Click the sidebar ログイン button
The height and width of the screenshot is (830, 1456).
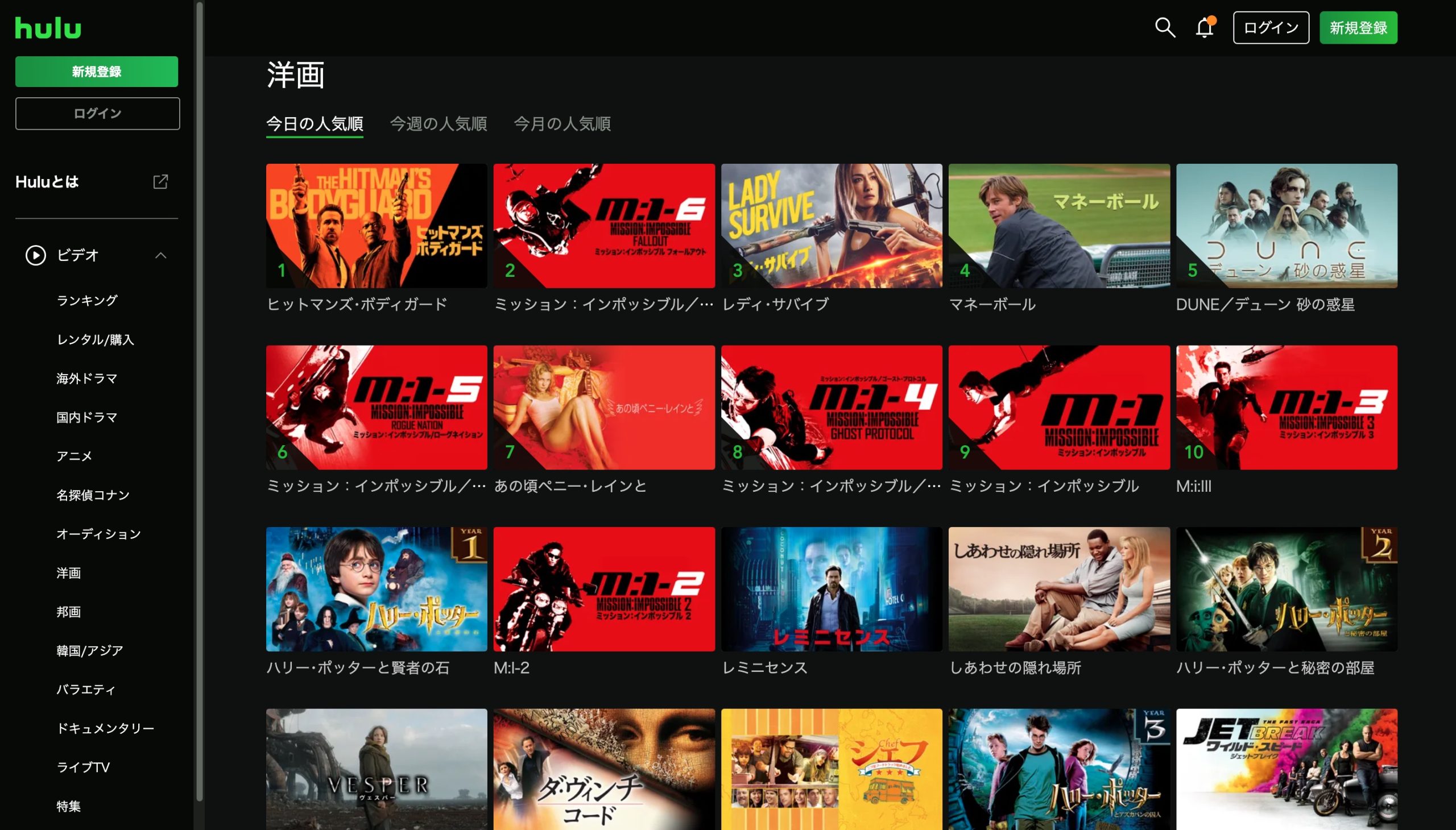(x=97, y=114)
